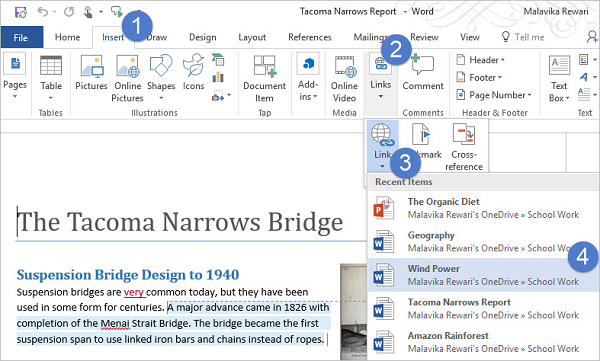Viewport: 600px width, 361px height.
Task: Click the Repeat circular arrow icon
Action: click(x=69, y=12)
